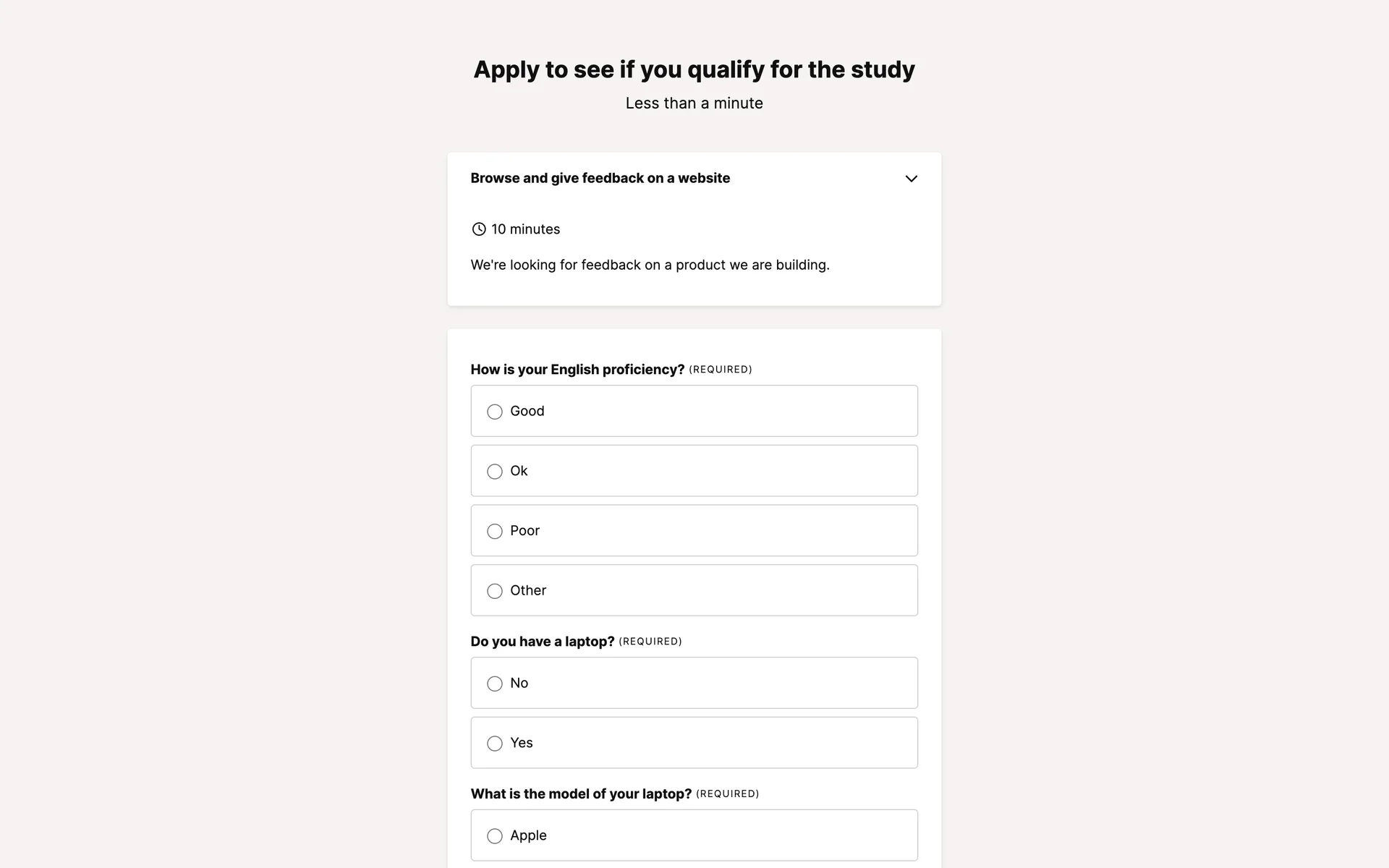Choose "Apple" as laptop model
Viewport: 1389px width, 868px height.
coord(495,836)
